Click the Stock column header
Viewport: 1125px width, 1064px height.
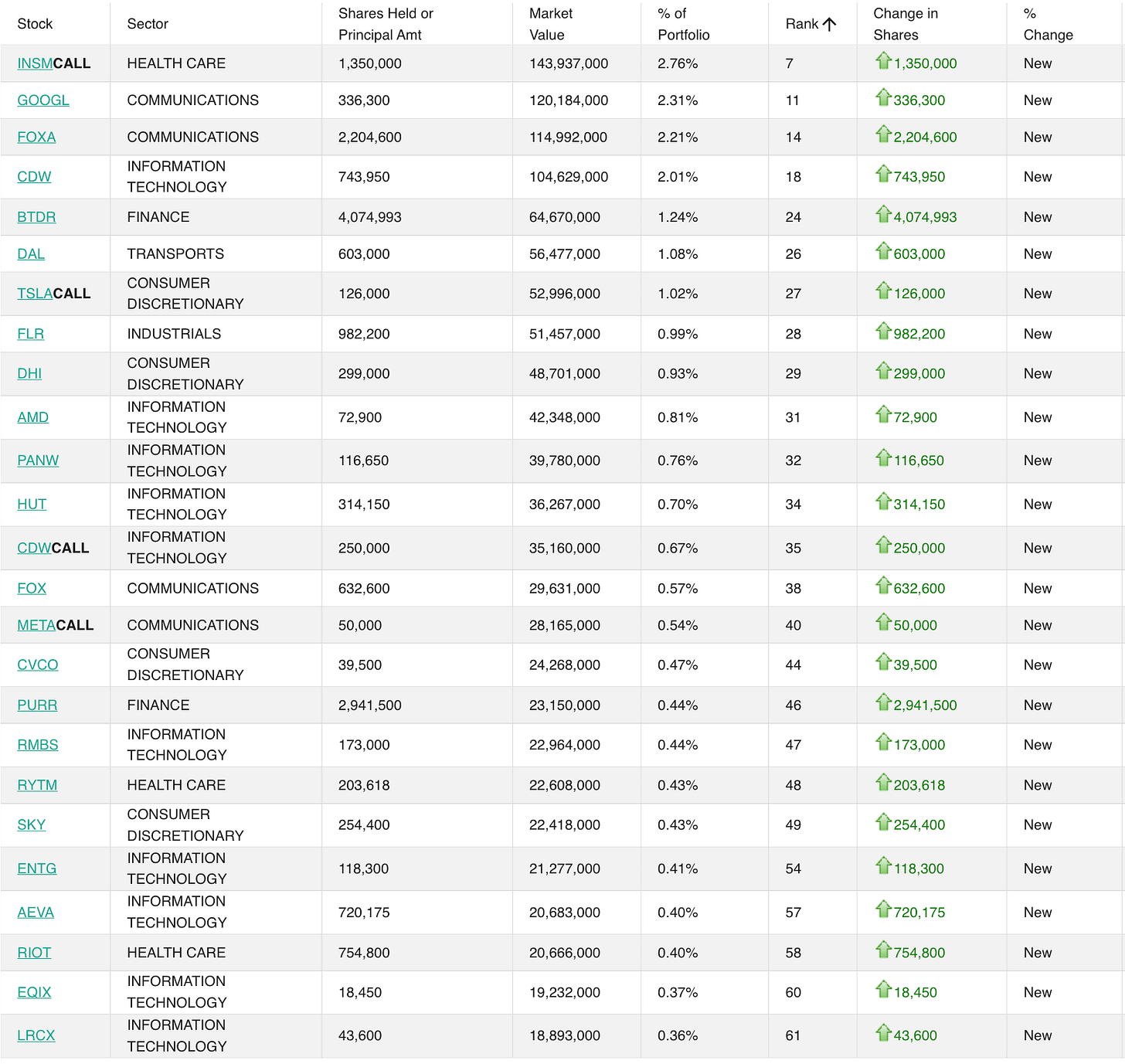35,24
